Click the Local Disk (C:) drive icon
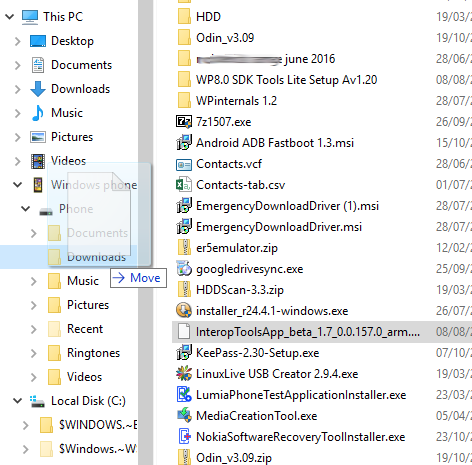 37,401
